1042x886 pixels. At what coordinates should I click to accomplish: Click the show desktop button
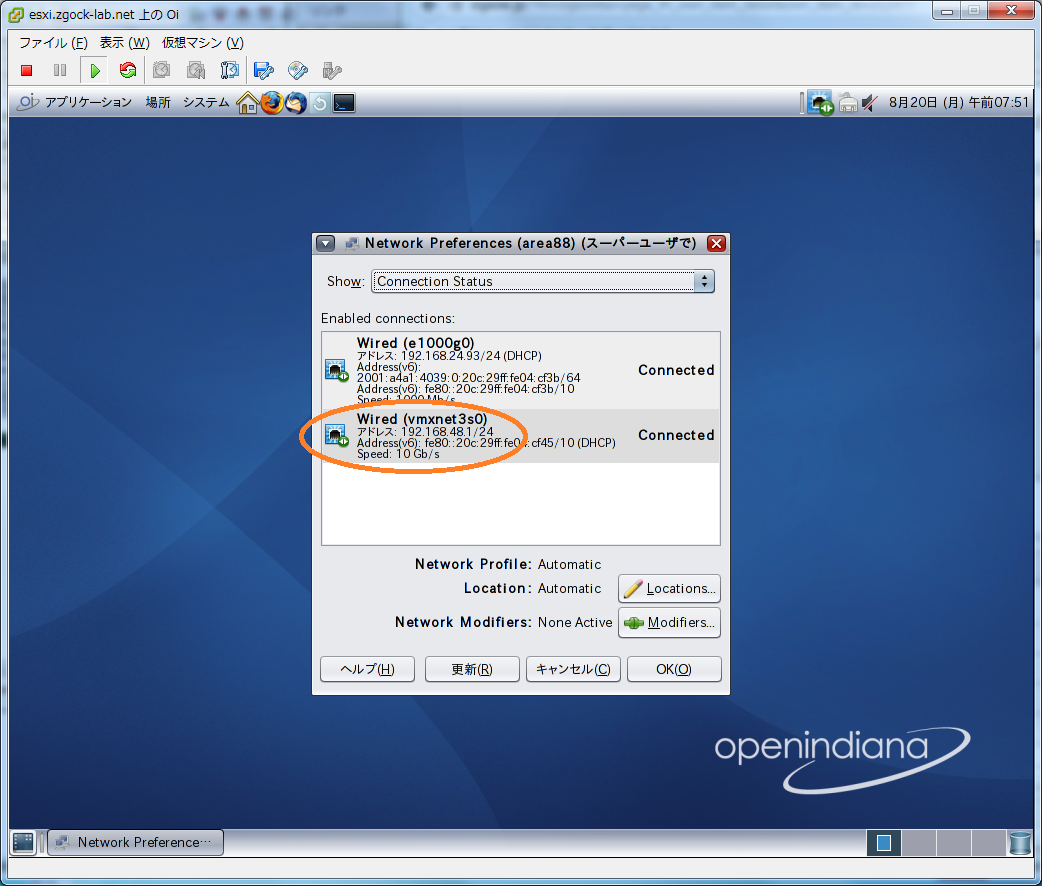click(23, 842)
